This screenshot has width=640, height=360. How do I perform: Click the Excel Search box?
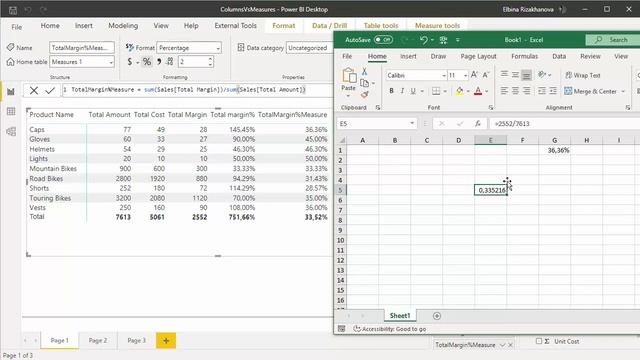(x=612, y=40)
